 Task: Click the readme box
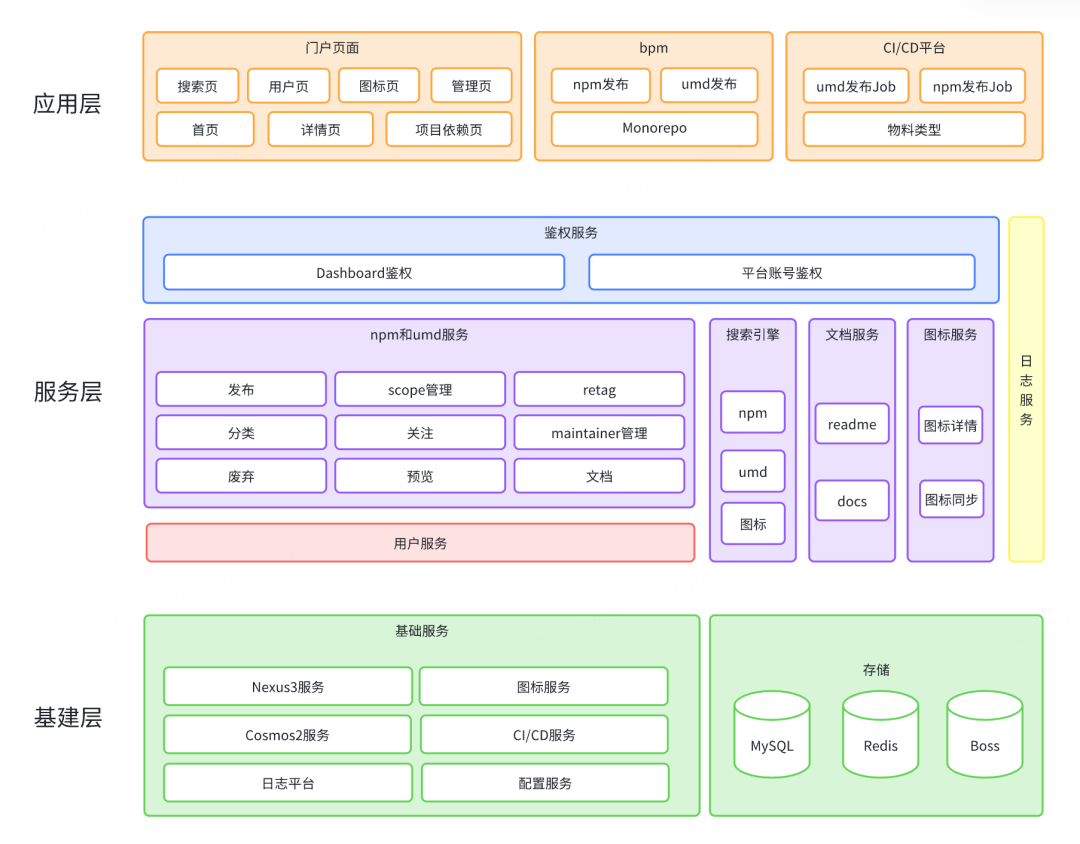click(x=852, y=424)
